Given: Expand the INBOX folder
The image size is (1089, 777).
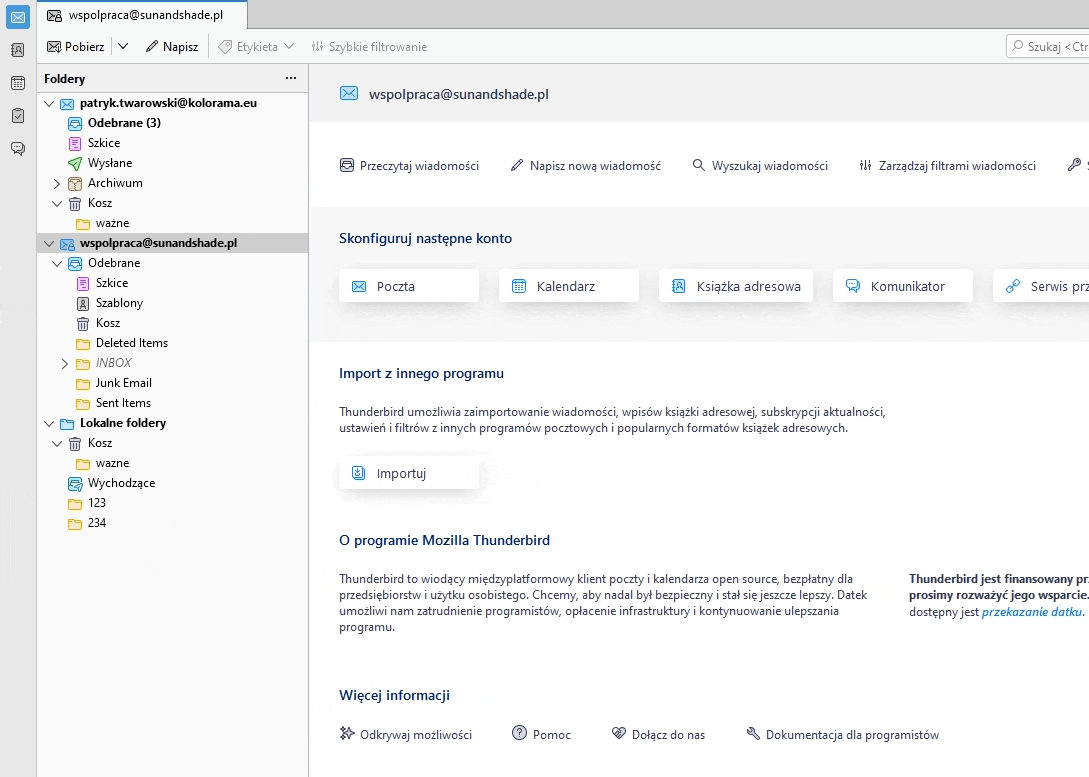Looking at the screenshot, I should tap(65, 363).
